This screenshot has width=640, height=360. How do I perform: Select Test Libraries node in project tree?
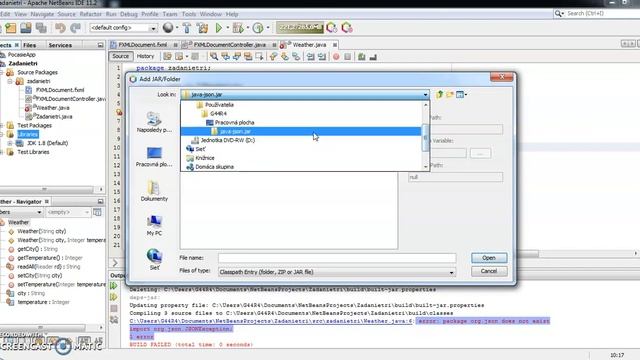point(33,152)
